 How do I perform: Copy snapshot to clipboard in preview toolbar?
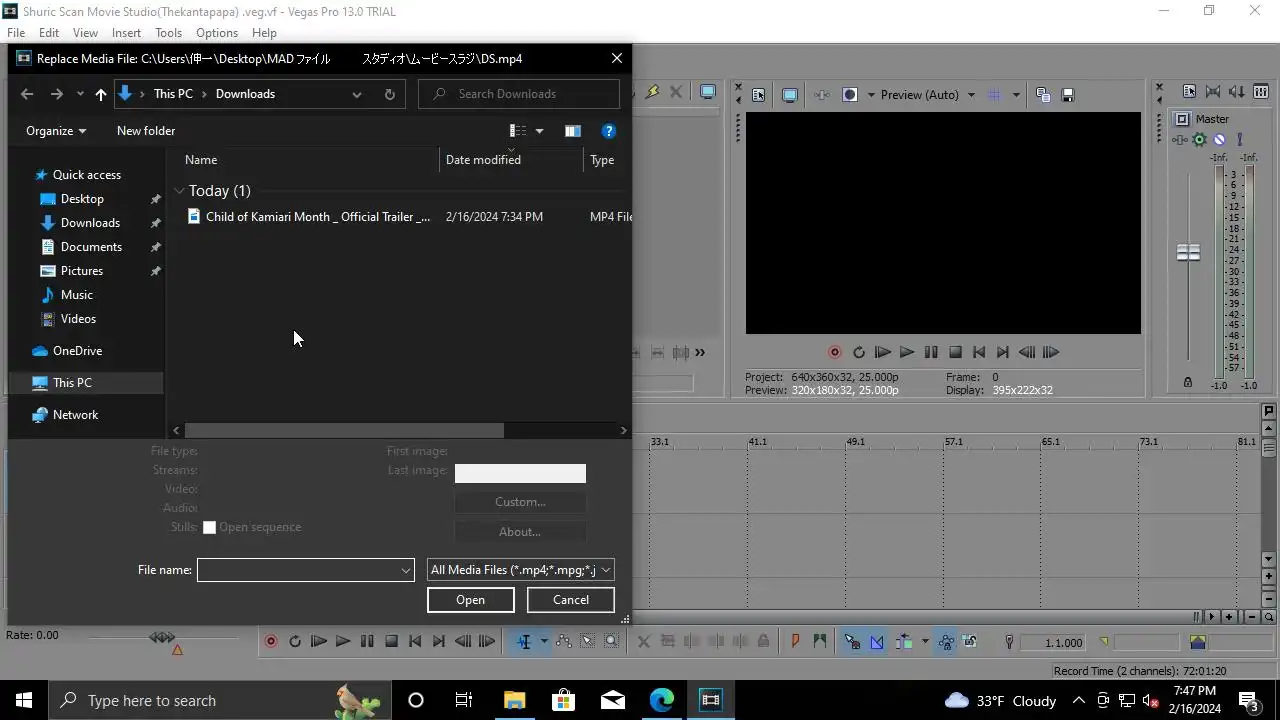pyautogui.click(x=1043, y=95)
